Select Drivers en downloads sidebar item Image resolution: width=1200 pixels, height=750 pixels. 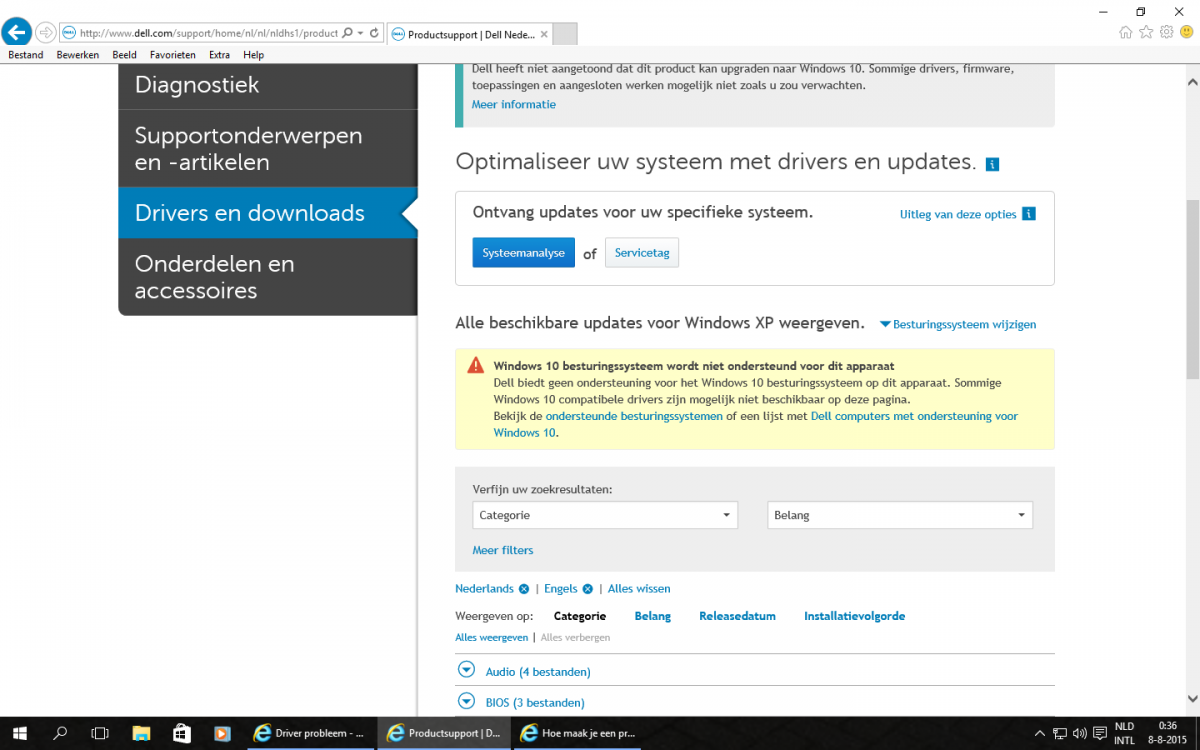(x=268, y=213)
